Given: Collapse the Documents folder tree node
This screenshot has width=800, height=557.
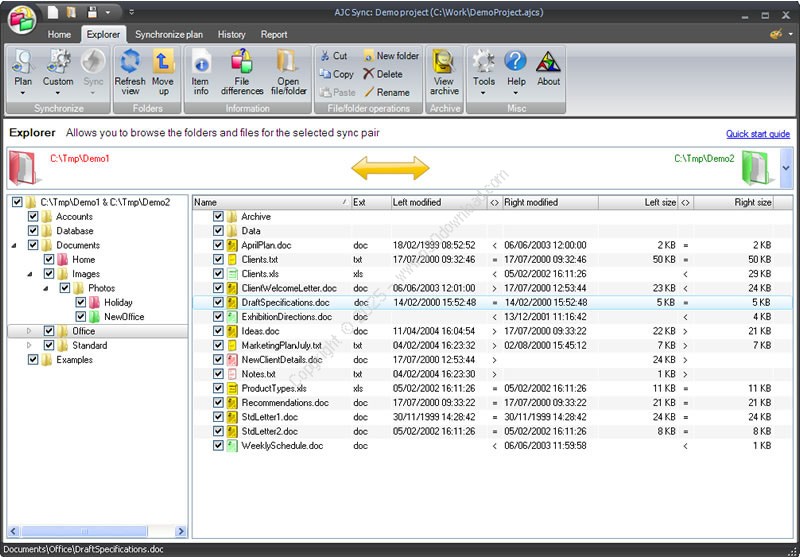Looking at the screenshot, I should [14, 245].
